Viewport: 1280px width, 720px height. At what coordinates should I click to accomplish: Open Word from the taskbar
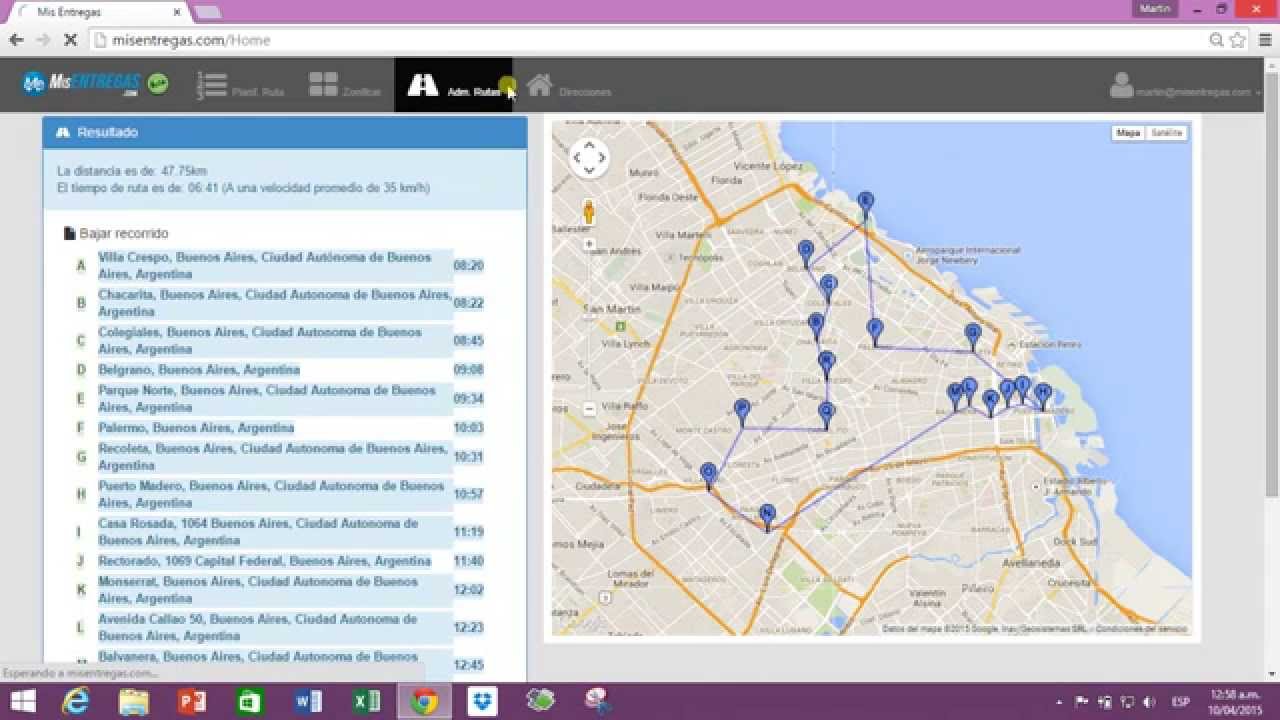coord(308,702)
